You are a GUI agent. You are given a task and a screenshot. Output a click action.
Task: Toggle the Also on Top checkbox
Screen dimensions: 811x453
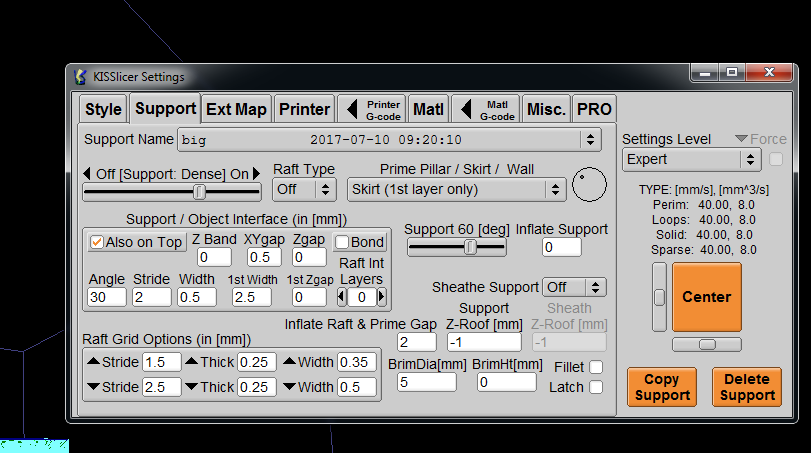97,242
